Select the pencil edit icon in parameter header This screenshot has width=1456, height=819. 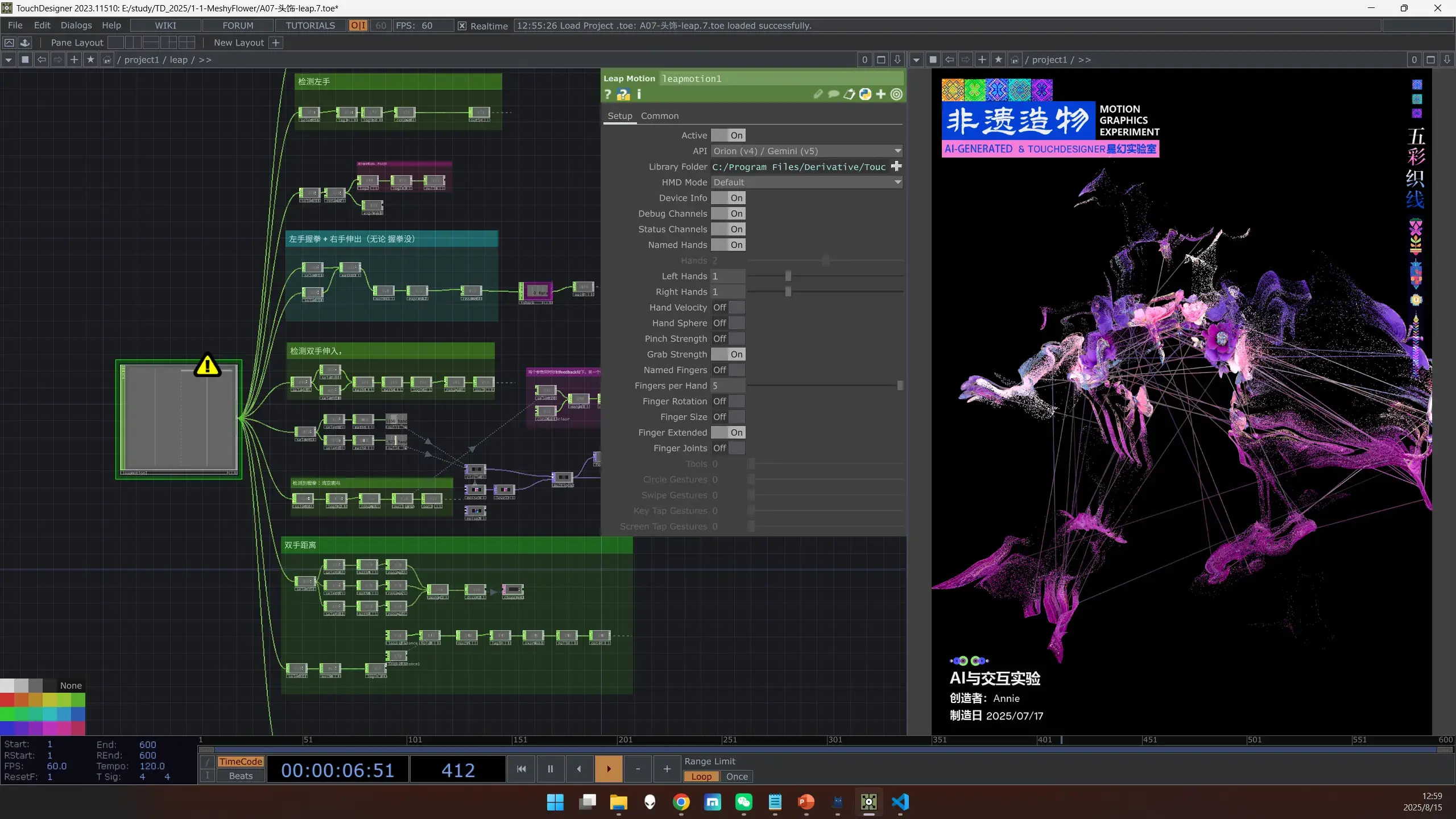pos(819,94)
